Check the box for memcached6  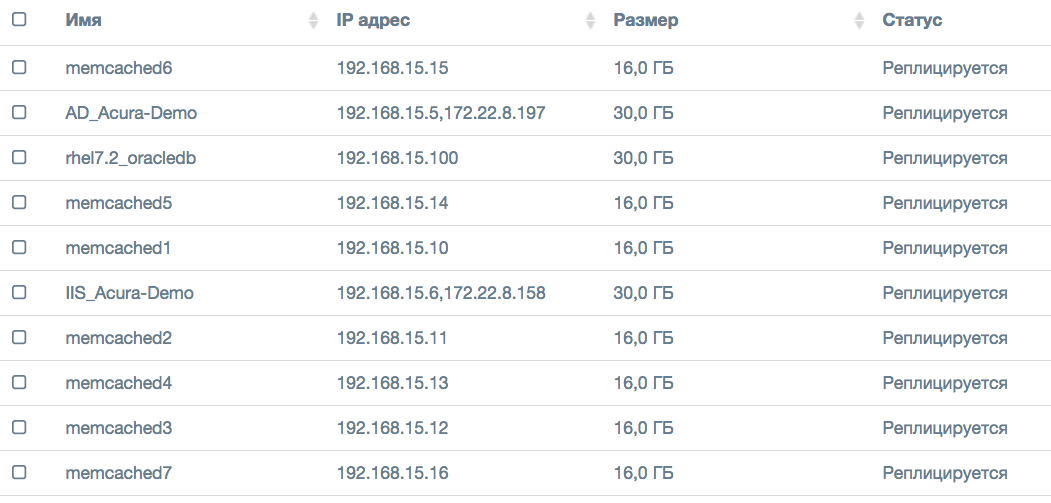(19, 68)
